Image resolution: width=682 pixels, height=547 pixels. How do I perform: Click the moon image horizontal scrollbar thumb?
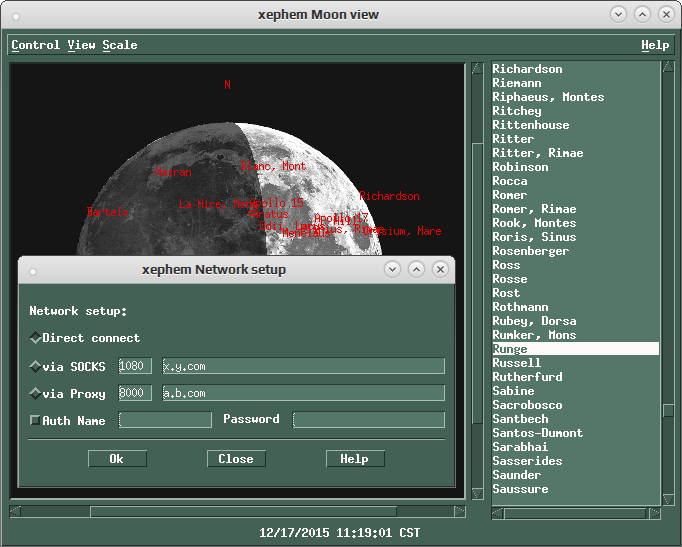(244, 511)
